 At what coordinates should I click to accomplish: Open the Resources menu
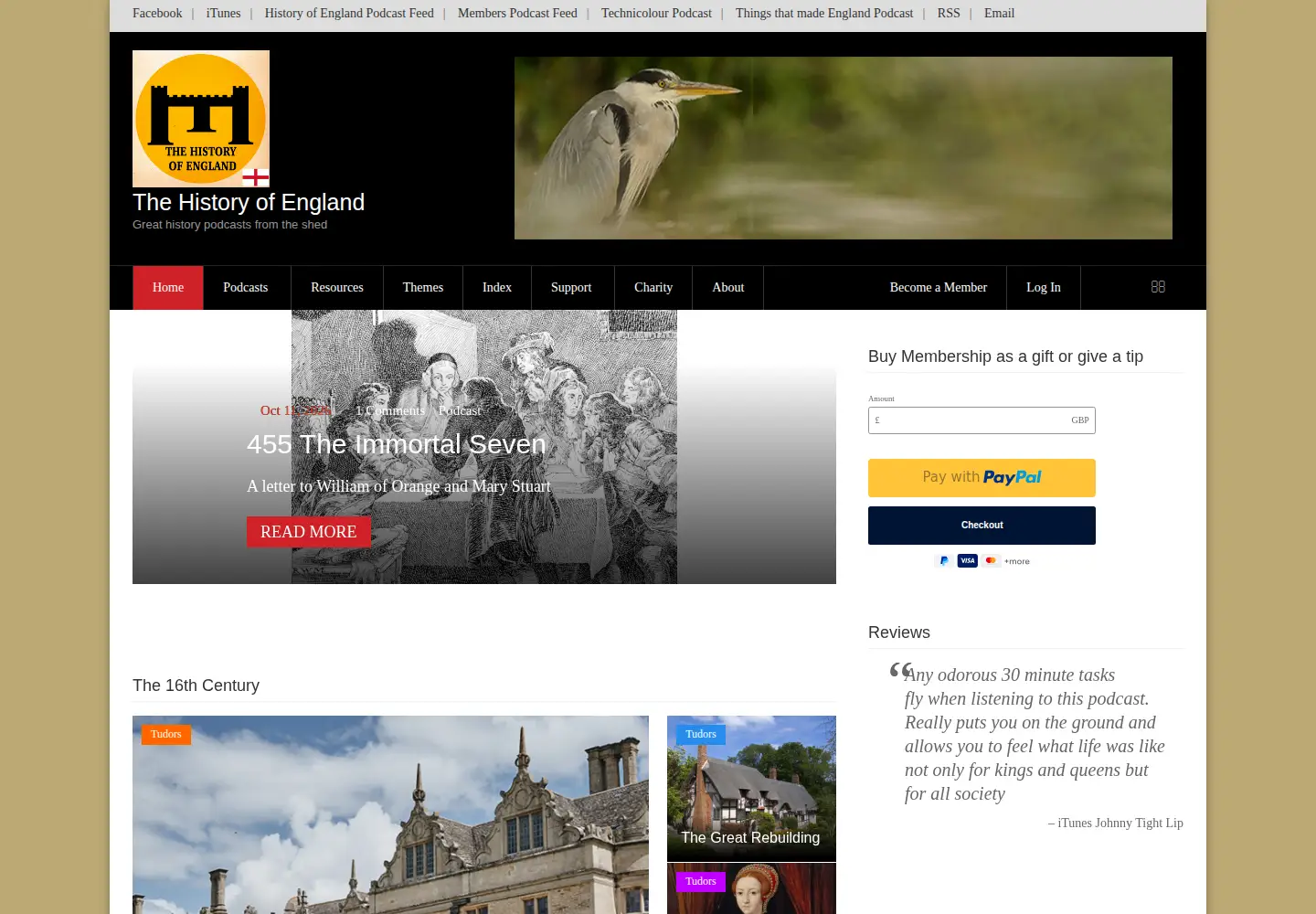tap(337, 287)
